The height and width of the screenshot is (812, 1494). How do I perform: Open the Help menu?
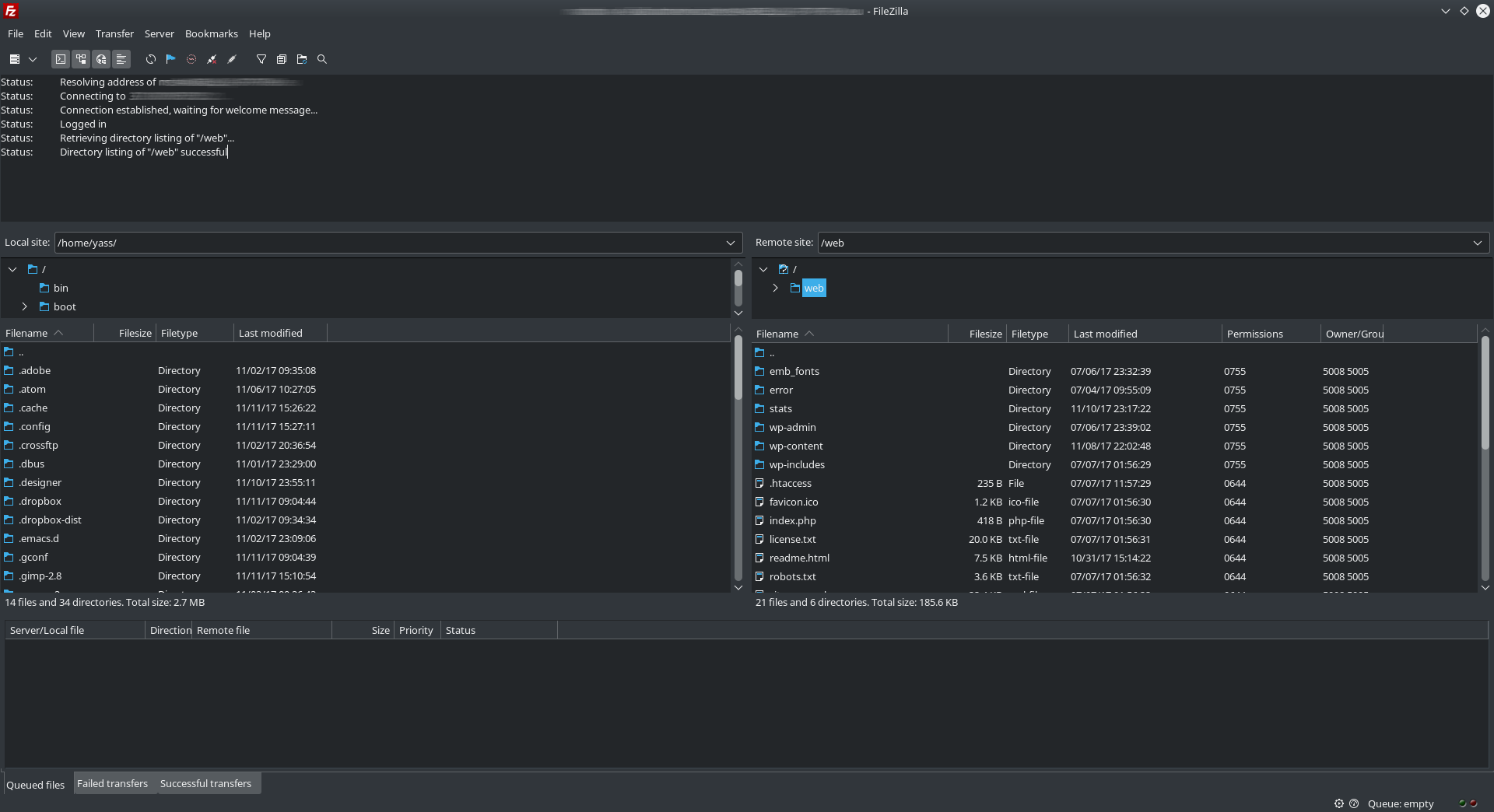pyautogui.click(x=260, y=34)
